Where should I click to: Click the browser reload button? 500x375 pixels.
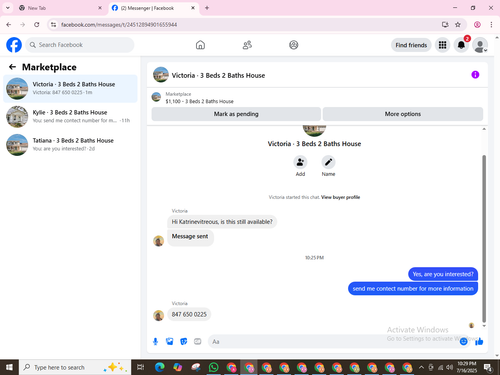37,25
